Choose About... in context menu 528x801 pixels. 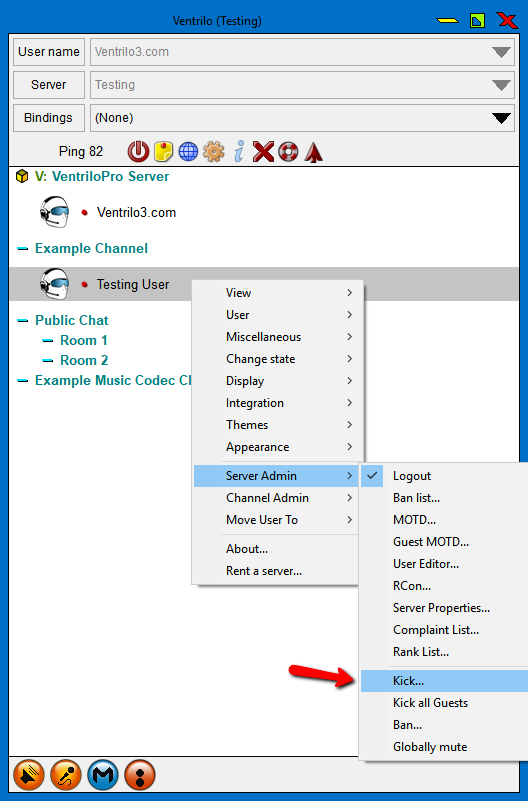click(277, 549)
